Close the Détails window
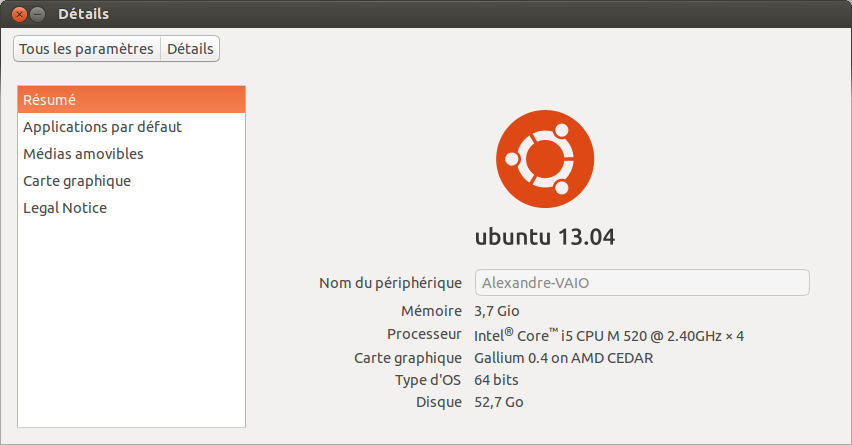852x445 pixels. point(19,14)
